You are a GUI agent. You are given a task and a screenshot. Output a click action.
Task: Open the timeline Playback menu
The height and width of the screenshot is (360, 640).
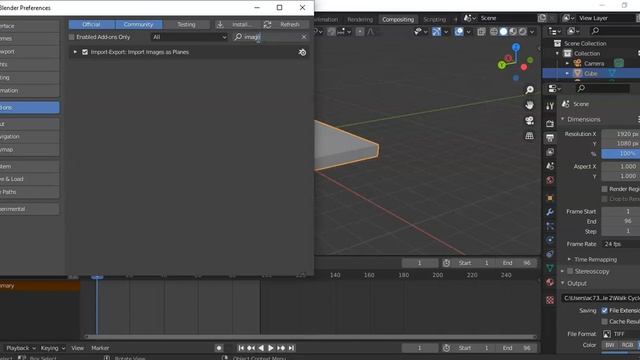21,348
